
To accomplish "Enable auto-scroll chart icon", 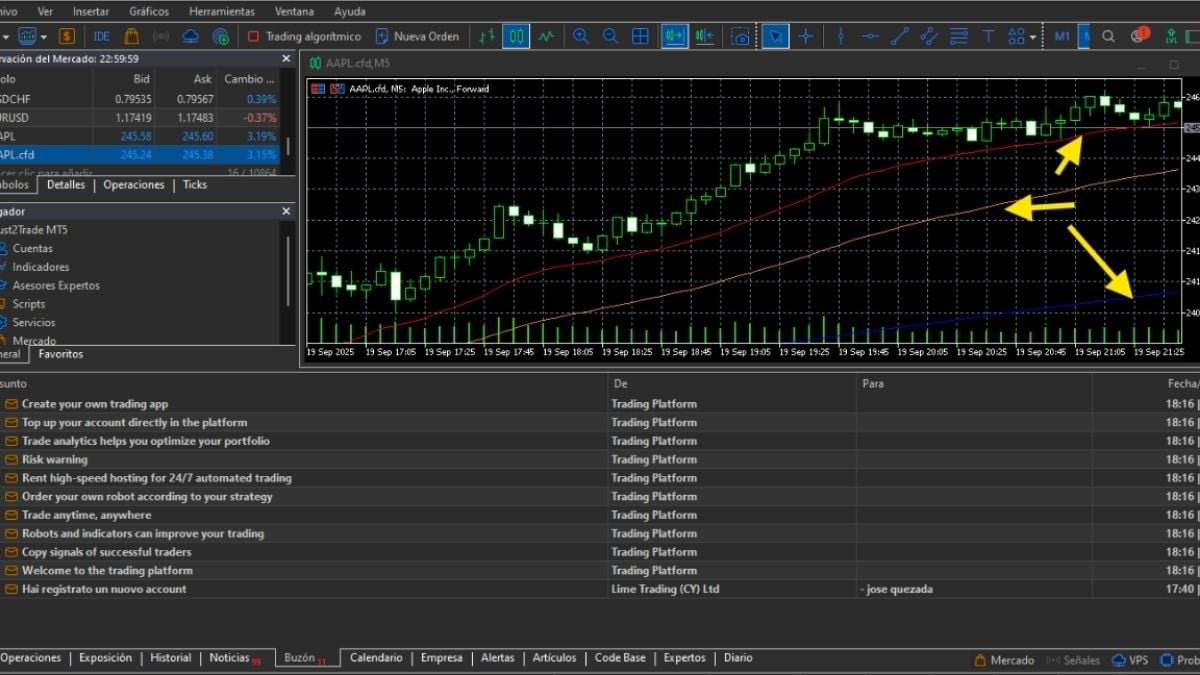I will (675, 35).
